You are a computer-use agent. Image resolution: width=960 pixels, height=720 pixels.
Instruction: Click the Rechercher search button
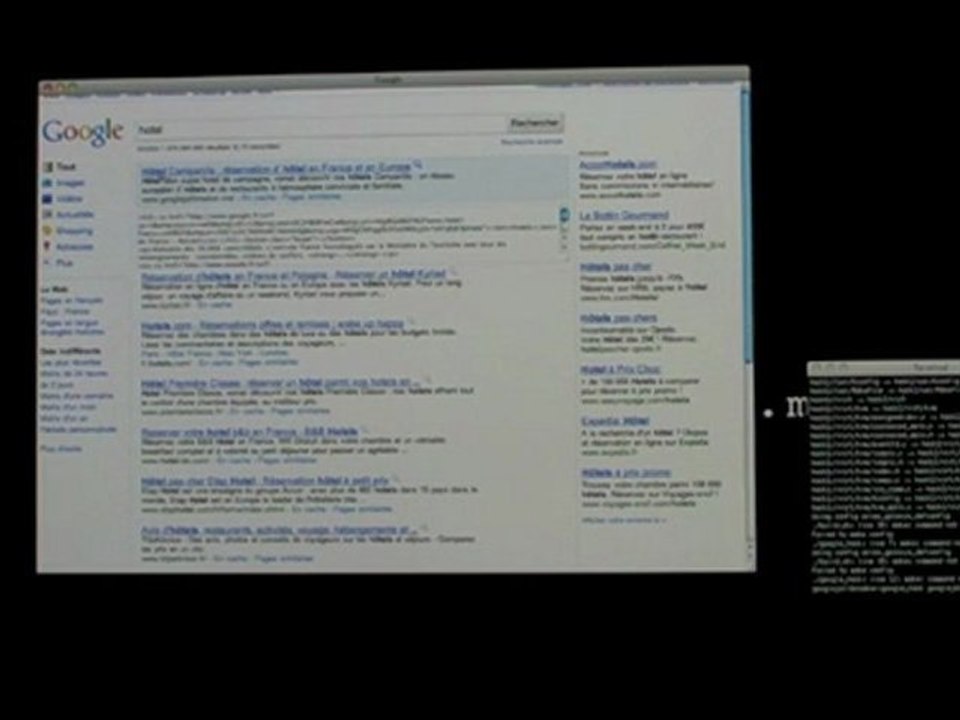click(534, 123)
